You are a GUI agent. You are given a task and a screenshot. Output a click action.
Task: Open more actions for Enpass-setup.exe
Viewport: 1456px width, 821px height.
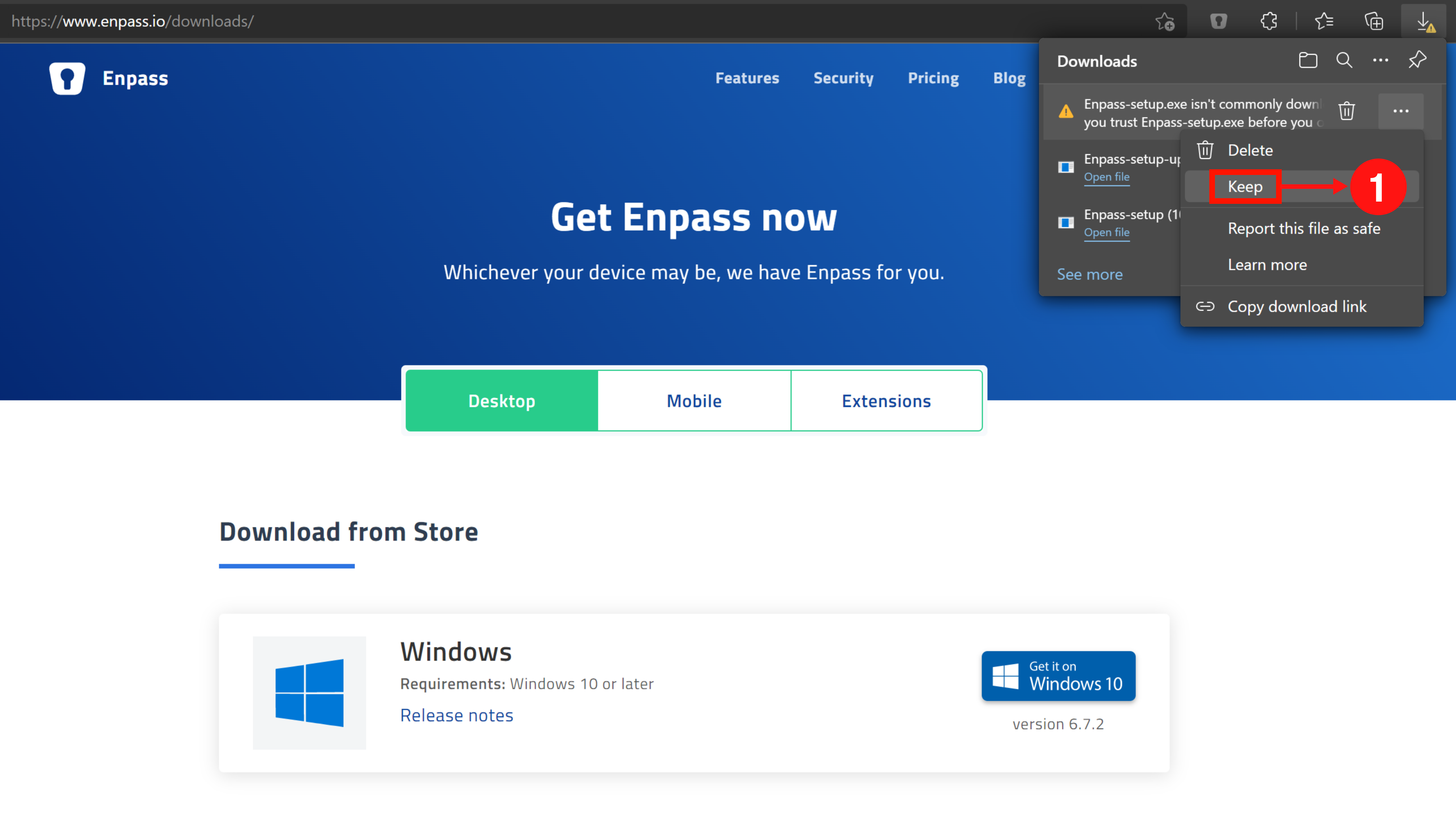coord(1400,111)
